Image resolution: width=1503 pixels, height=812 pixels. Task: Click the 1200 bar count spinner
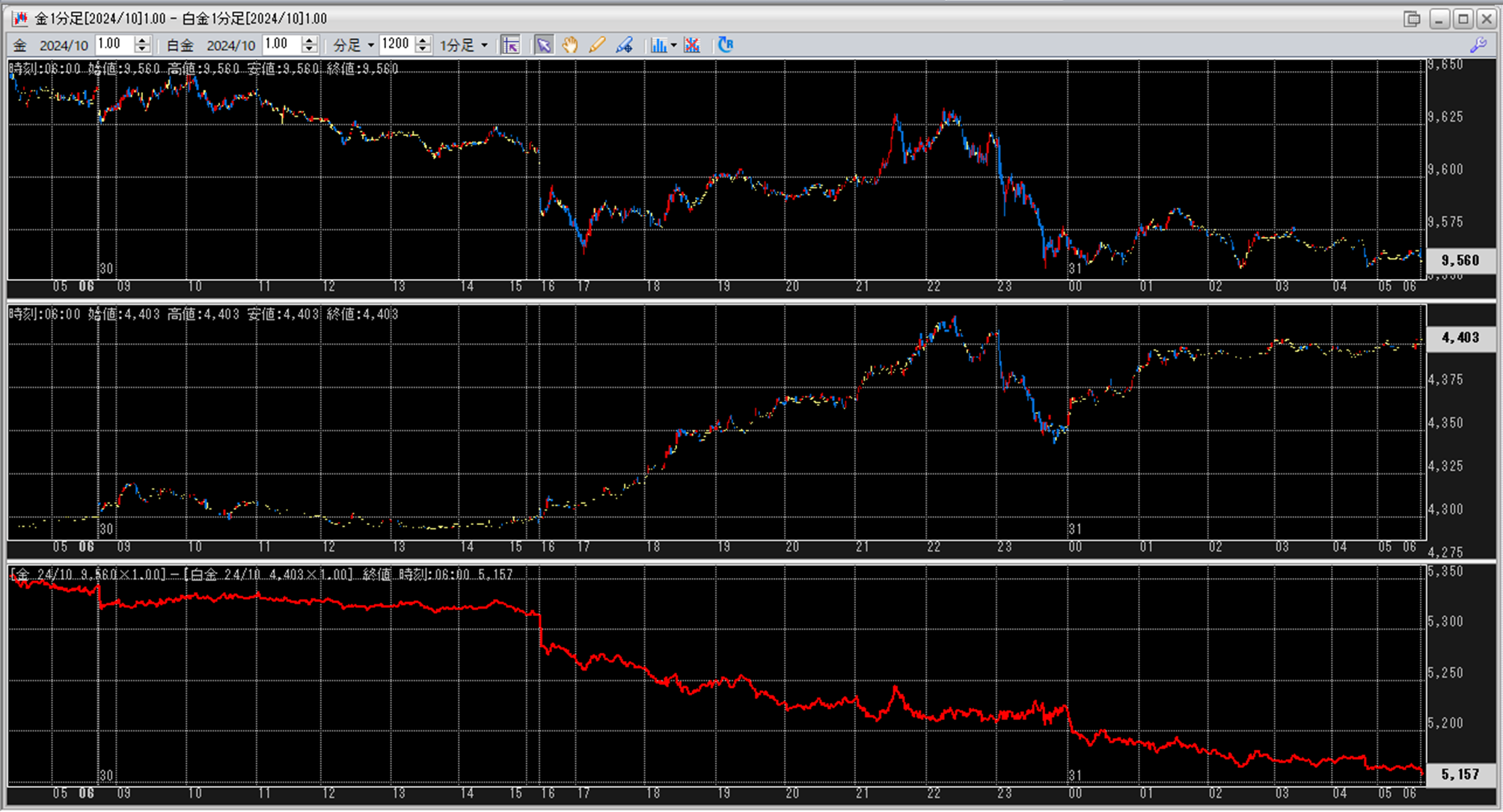423,44
